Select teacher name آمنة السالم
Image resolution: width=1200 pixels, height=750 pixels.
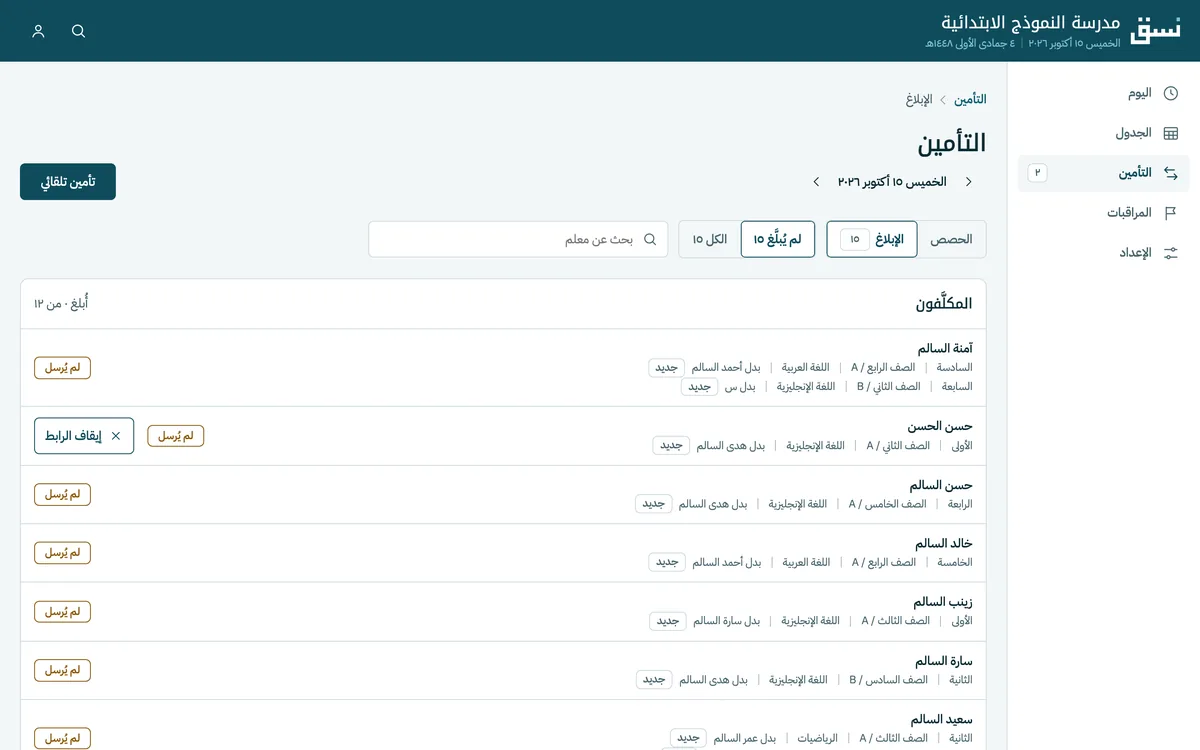pyautogui.click(x=945, y=348)
